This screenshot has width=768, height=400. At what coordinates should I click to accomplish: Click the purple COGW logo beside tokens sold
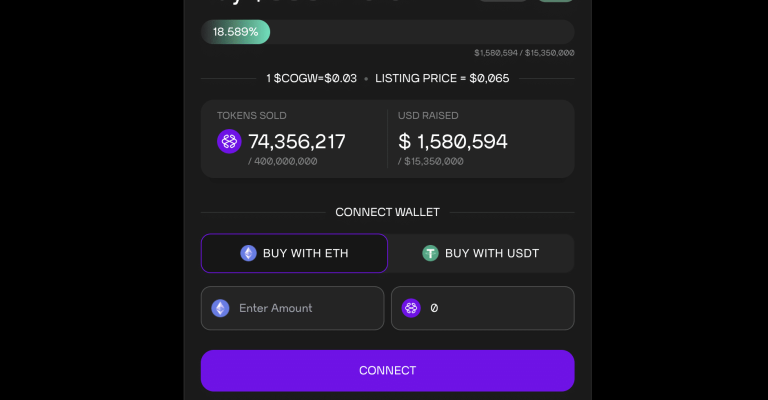tap(229, 141)
